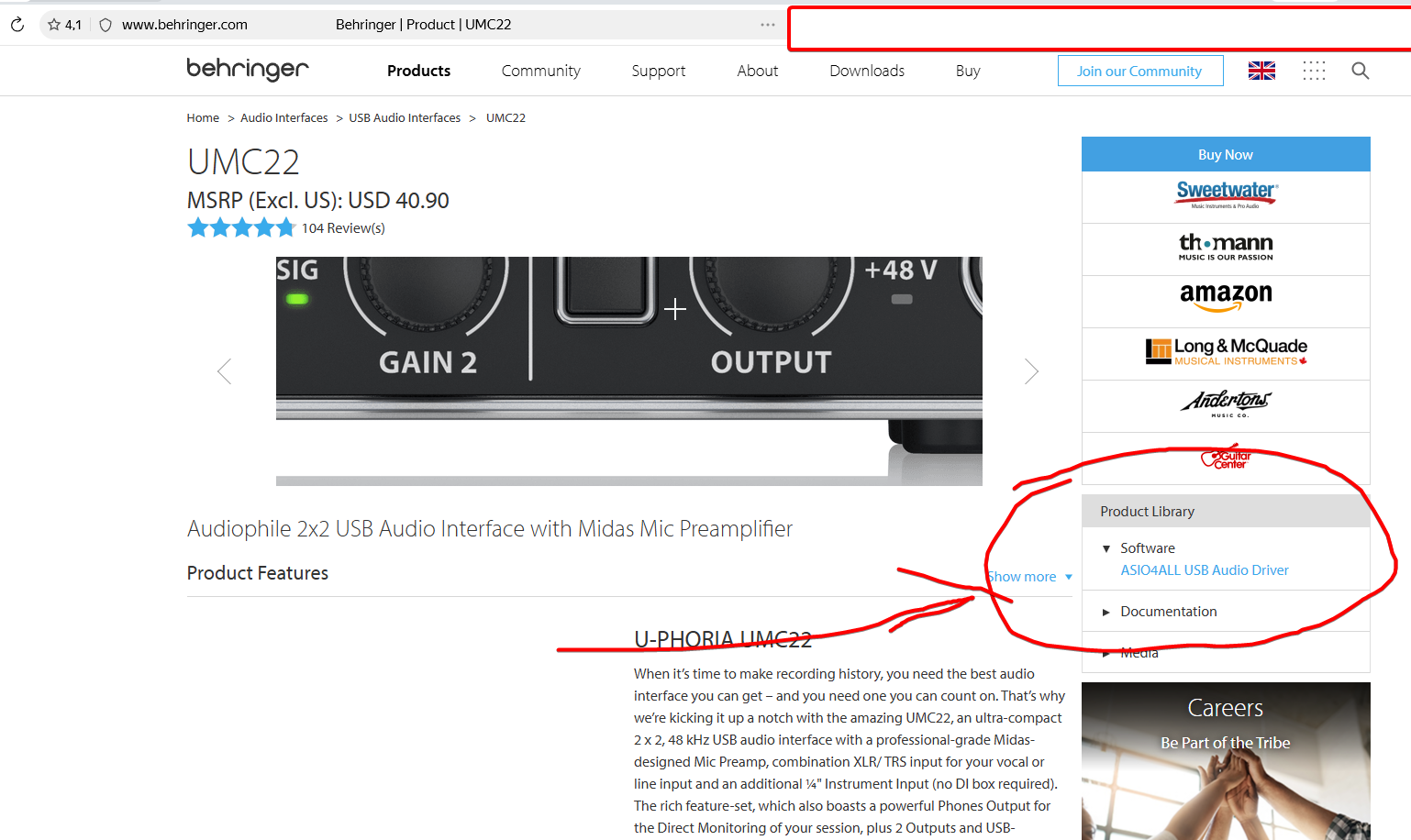Go to homepage via Behringer logo
The width and height of the screenshot is (1411, 840).
pyautogui.click(x=248, y=70)
